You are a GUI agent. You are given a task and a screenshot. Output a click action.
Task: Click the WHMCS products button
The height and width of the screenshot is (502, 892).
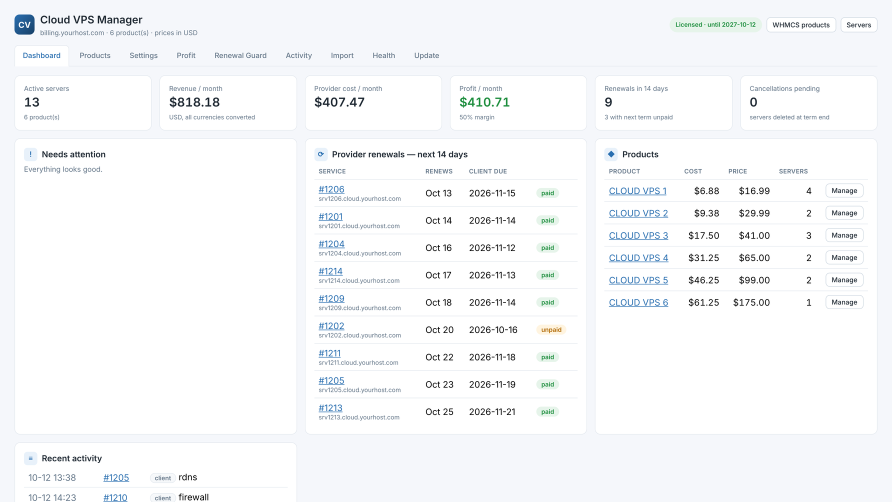pyautogui.click(x=801, y=25)
